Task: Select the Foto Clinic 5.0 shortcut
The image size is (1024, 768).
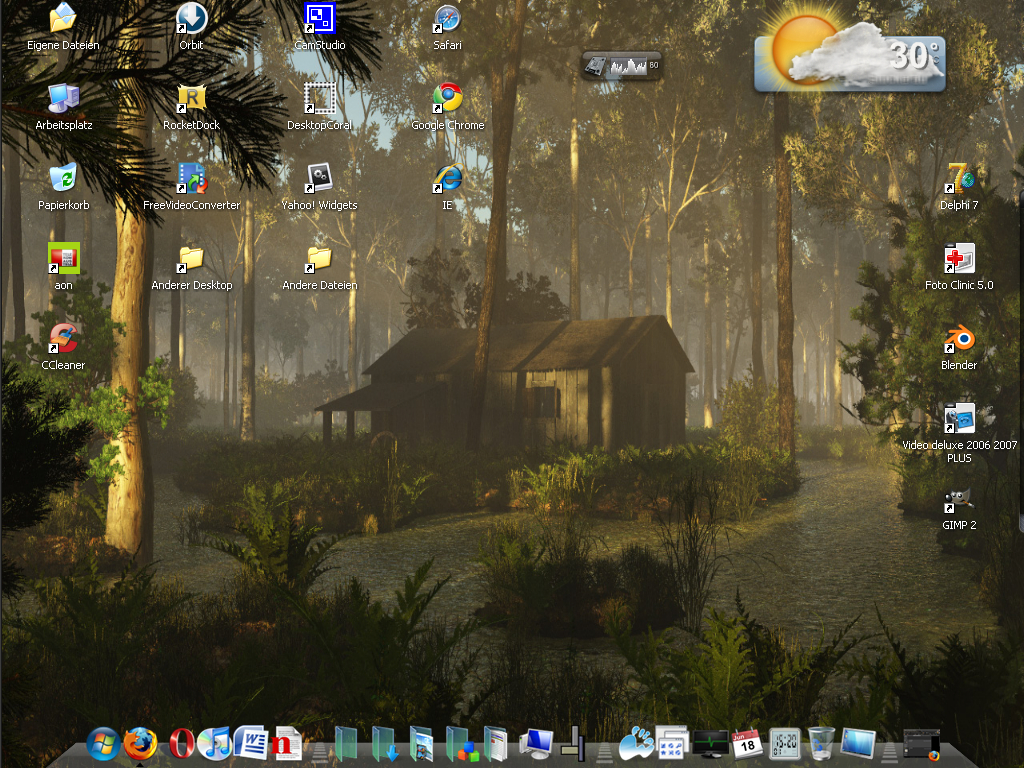Action: pos(959,259)
